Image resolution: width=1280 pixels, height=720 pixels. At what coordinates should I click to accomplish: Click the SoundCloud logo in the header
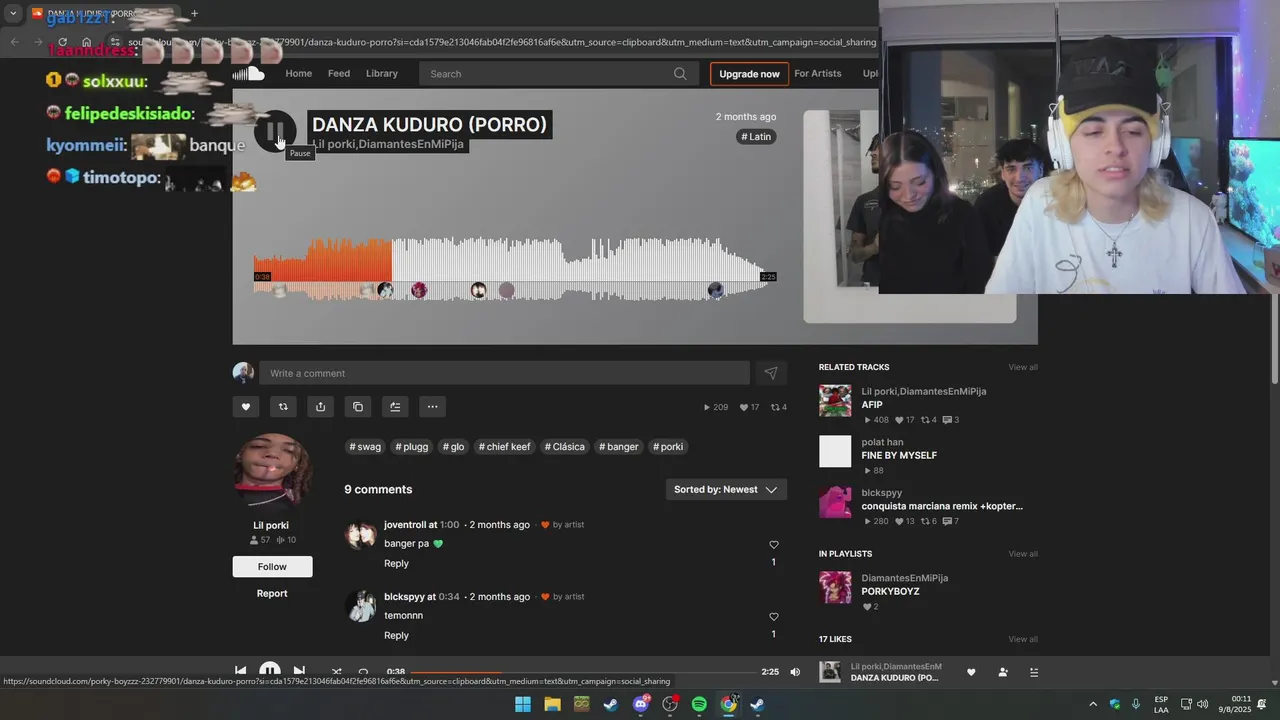pos(249,74)
